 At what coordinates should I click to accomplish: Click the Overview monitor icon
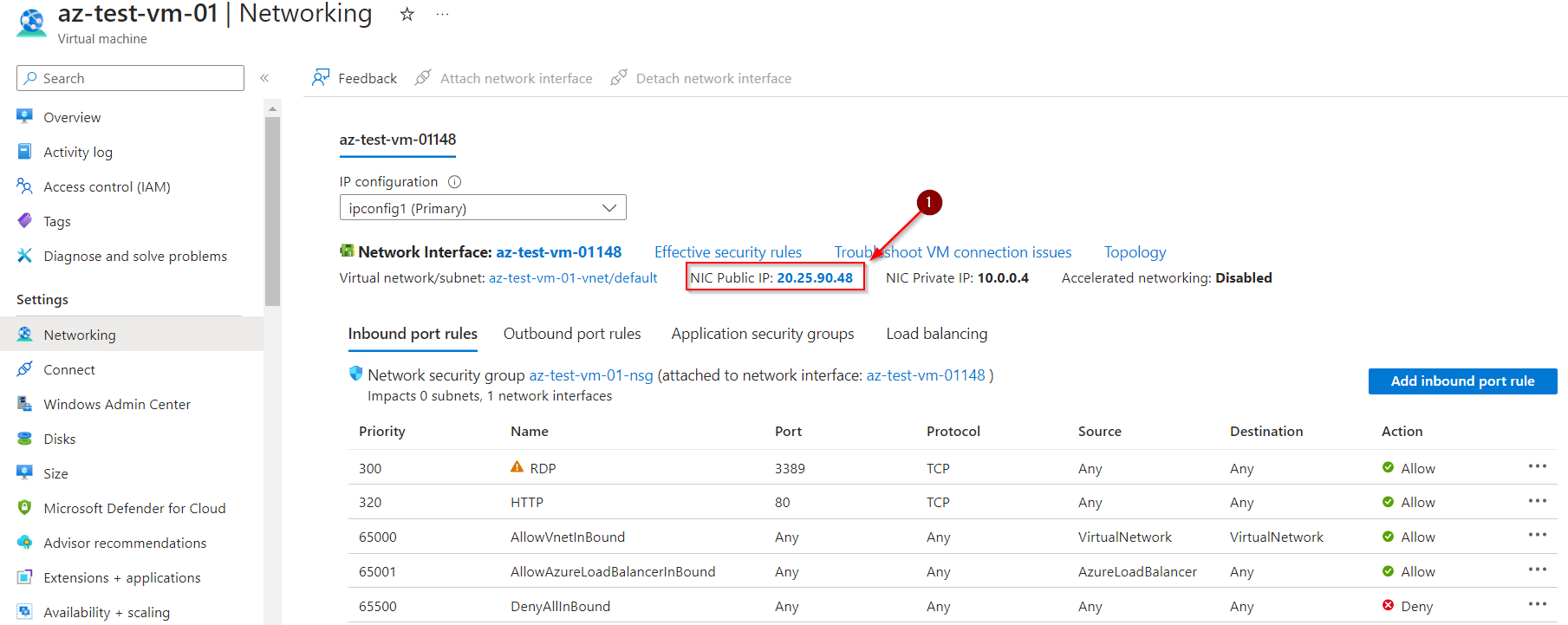coord(25,116)
